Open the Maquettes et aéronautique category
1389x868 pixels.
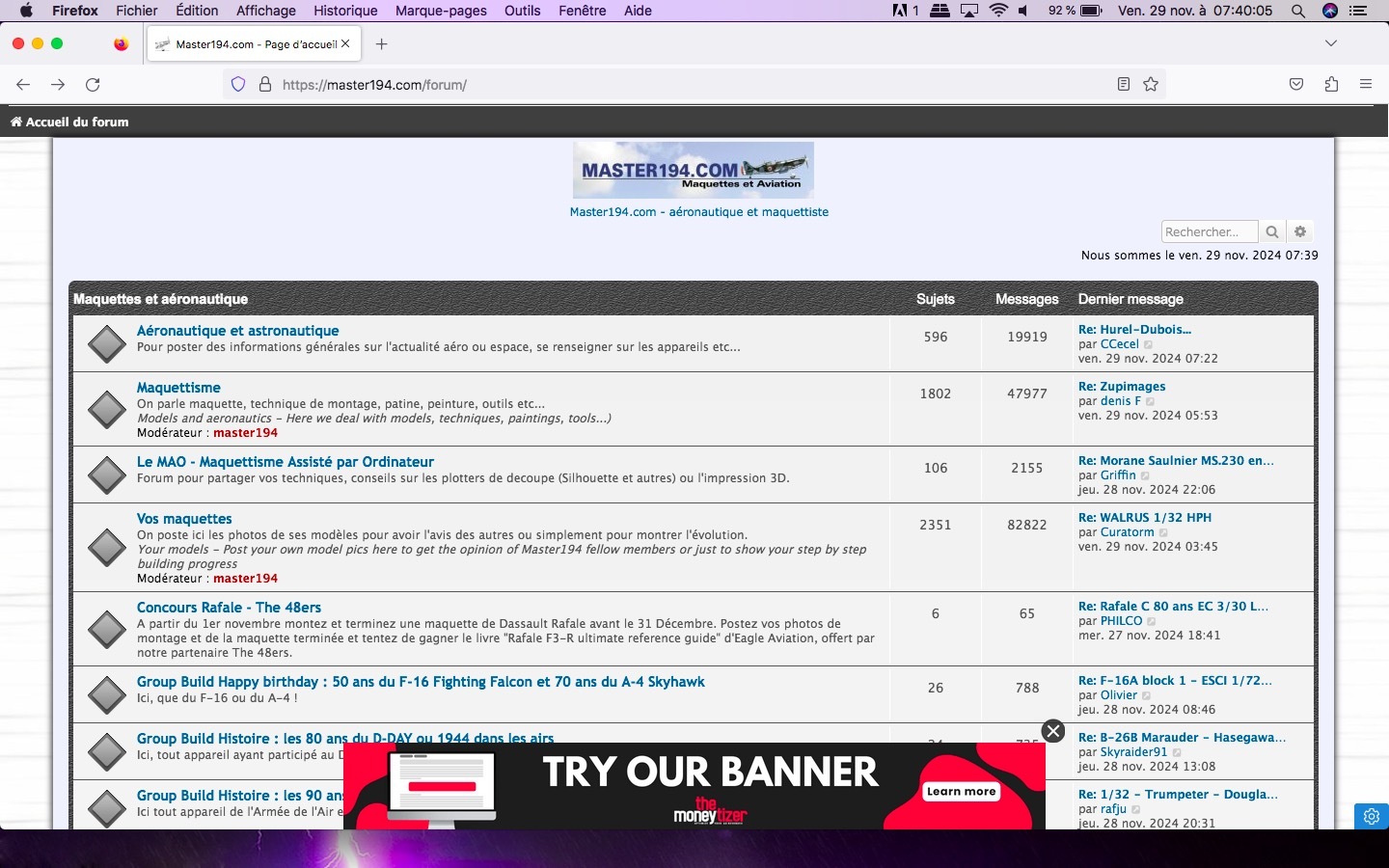tap(161, 299)
